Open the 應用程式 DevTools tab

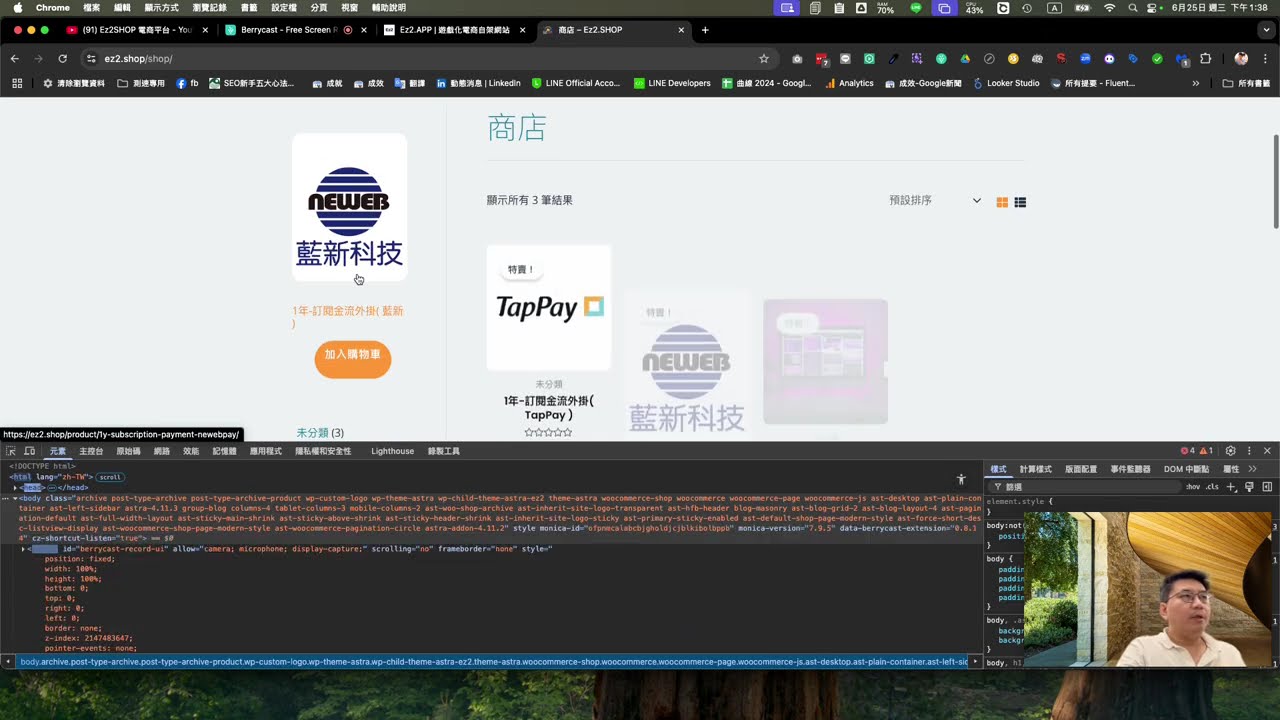pos(266,451)
